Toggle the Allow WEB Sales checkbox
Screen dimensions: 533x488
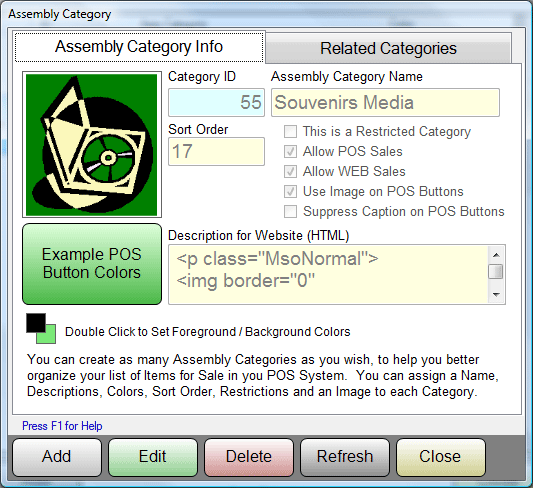click(x=290, y=172)
